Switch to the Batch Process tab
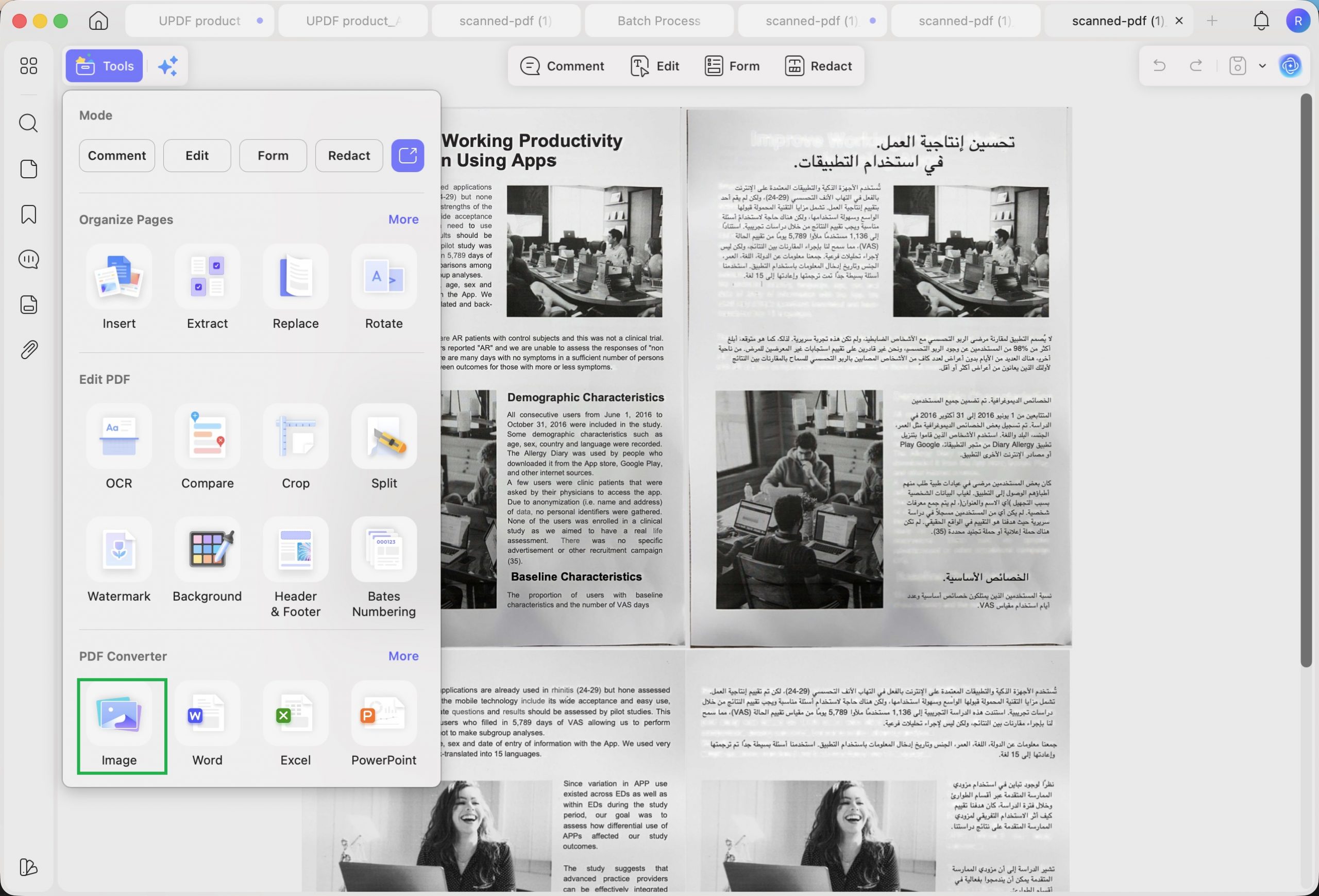This screenshot has width=1319, height=896. [x=659, y=21]
